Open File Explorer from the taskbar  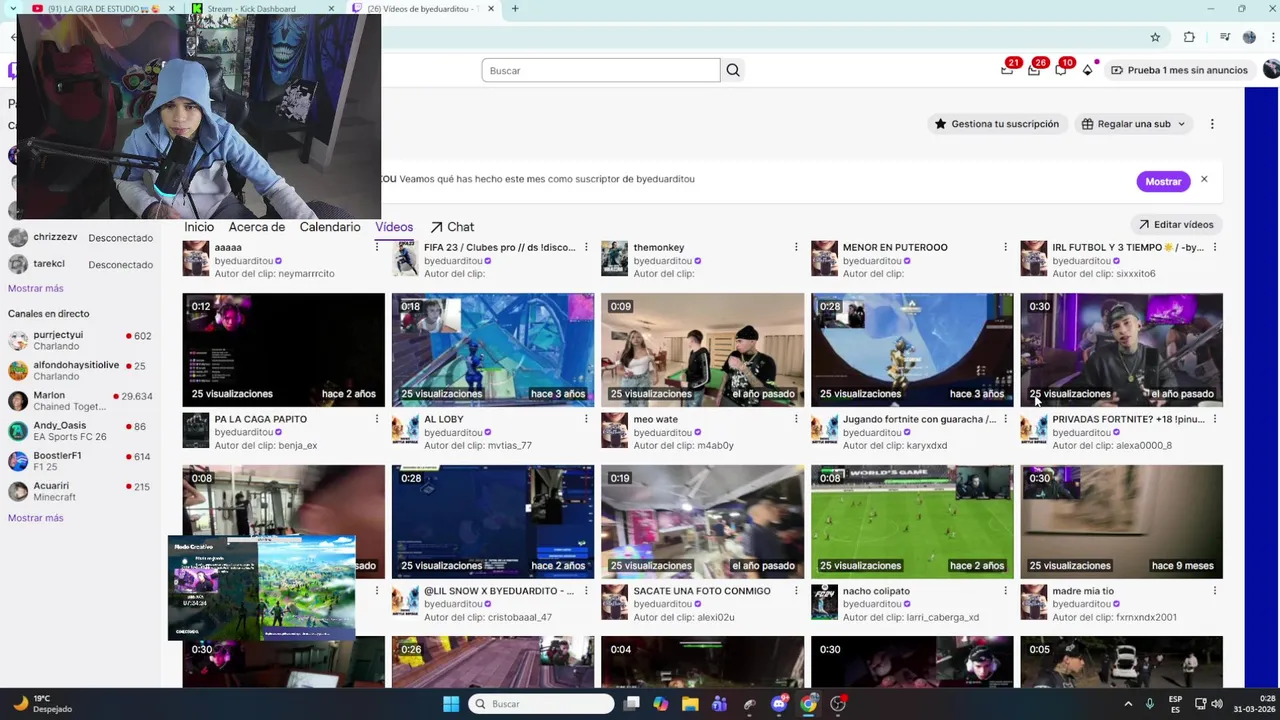pyautogui.click(x=690, y=704)
